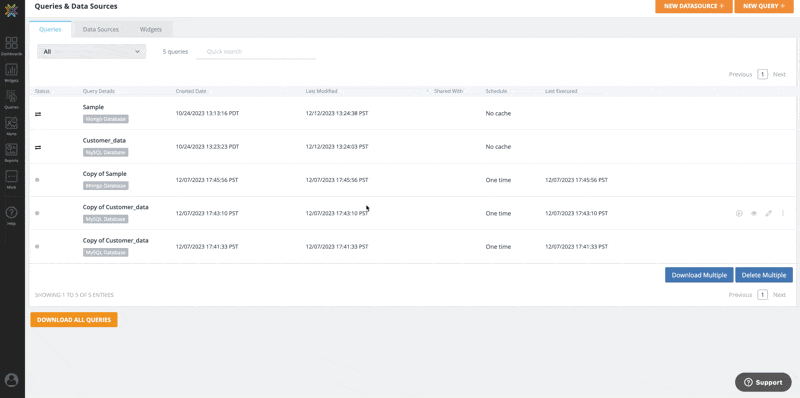Sort by the Query Details column header

(98, 91)
